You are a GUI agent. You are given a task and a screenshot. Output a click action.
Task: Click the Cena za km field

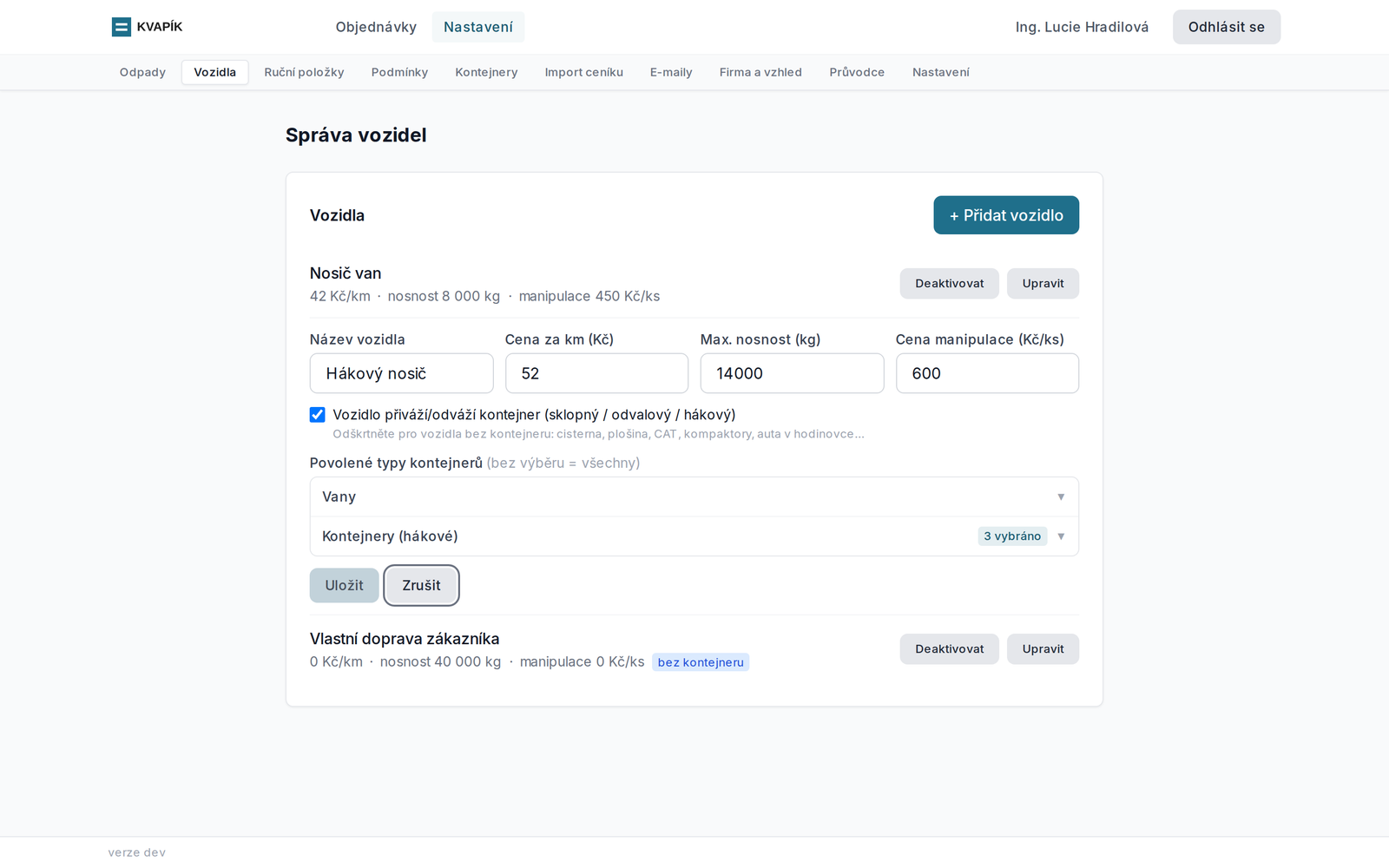596,373
